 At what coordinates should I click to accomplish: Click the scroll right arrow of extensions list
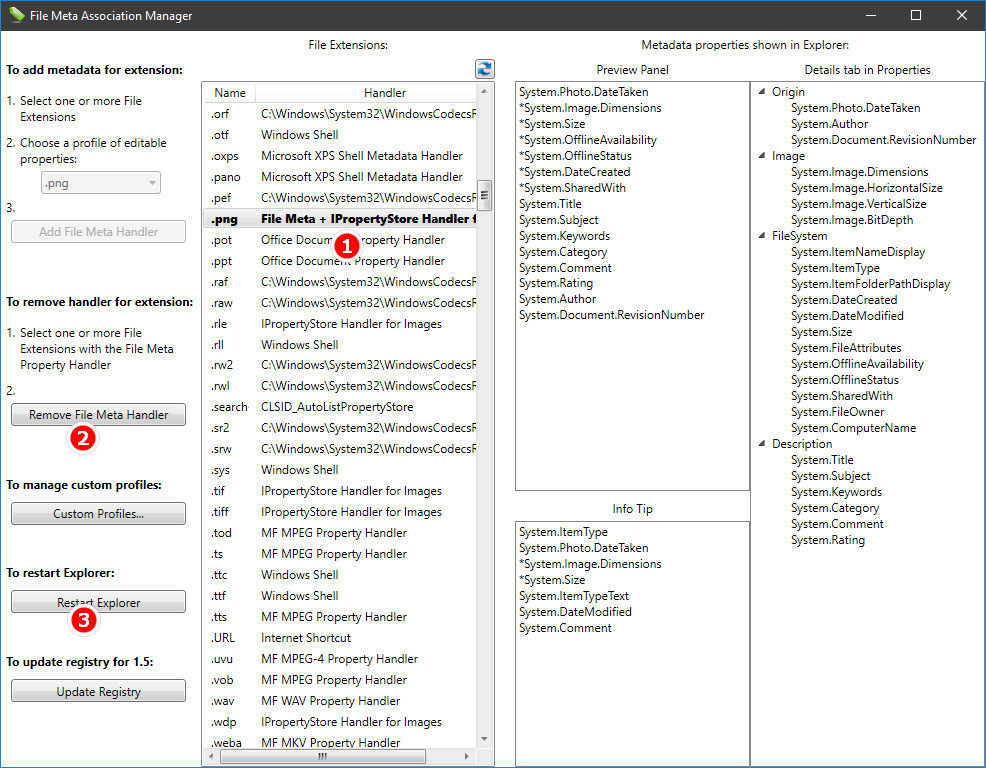(467, 756)
